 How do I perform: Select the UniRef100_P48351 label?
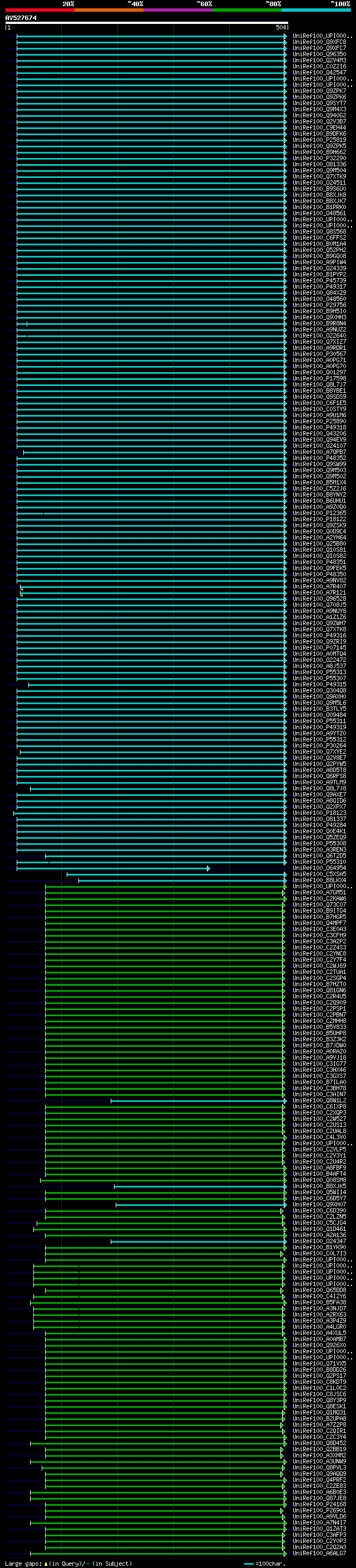click(x=319, y=562)
